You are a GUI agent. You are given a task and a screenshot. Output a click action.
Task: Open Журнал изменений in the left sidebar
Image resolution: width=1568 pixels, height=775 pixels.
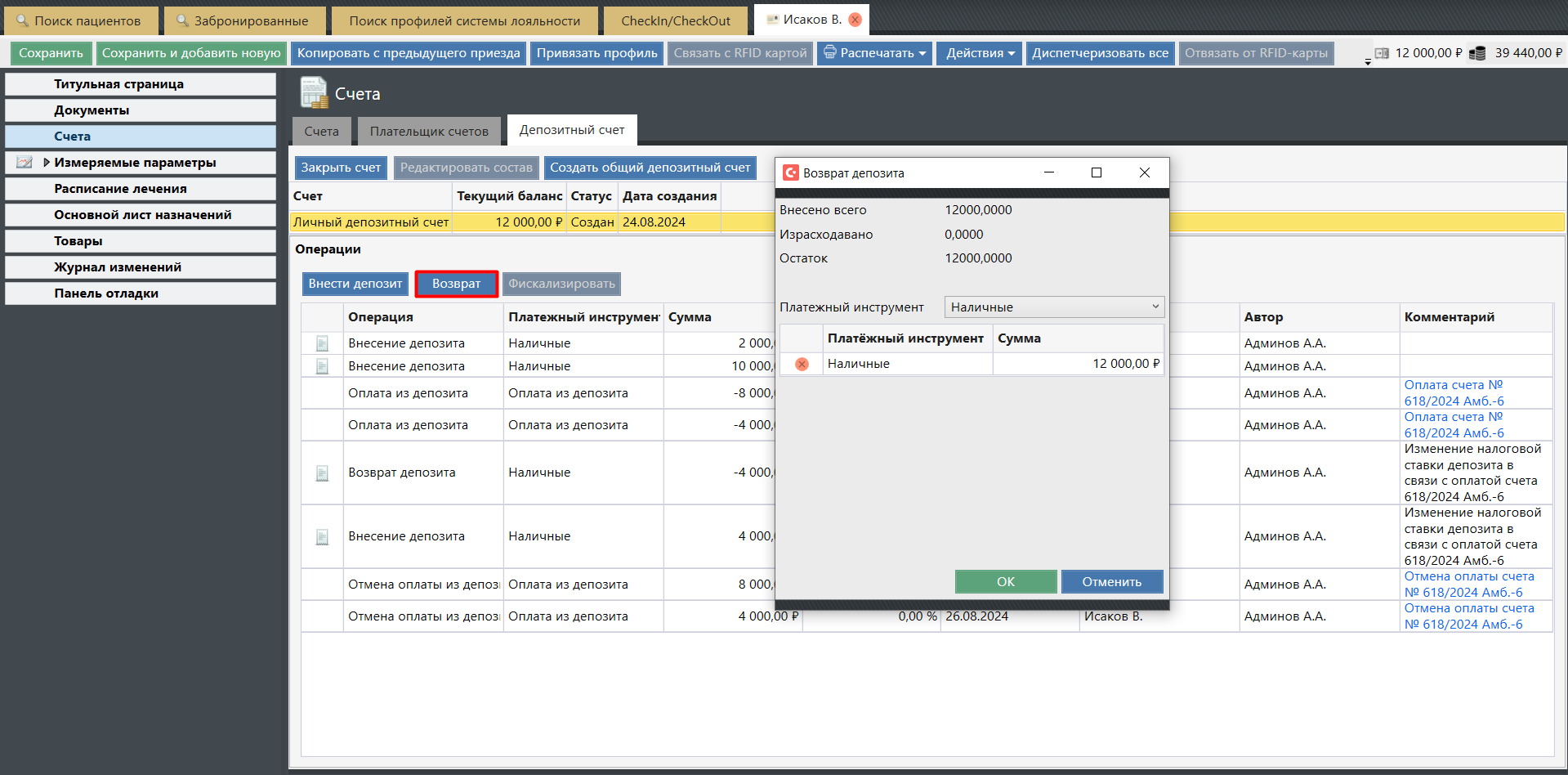[118, 267]
